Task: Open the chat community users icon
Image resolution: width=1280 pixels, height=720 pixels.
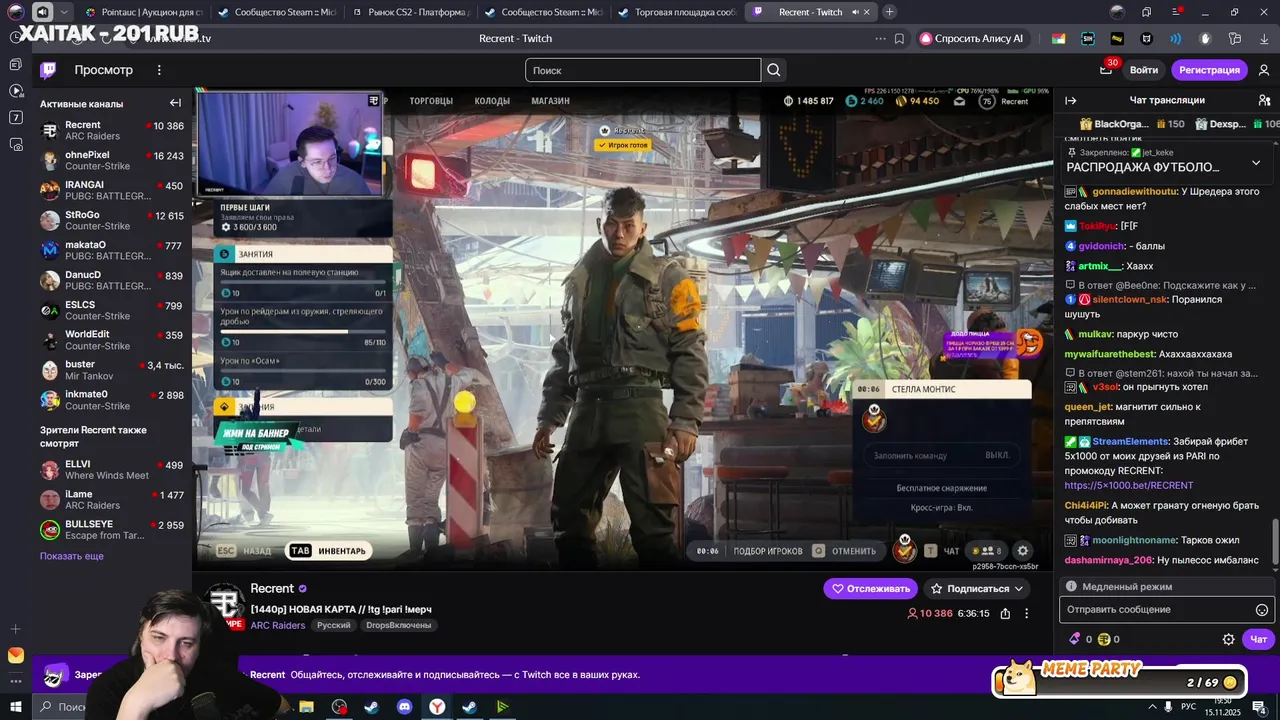Action: click(x=1264, y=100)
